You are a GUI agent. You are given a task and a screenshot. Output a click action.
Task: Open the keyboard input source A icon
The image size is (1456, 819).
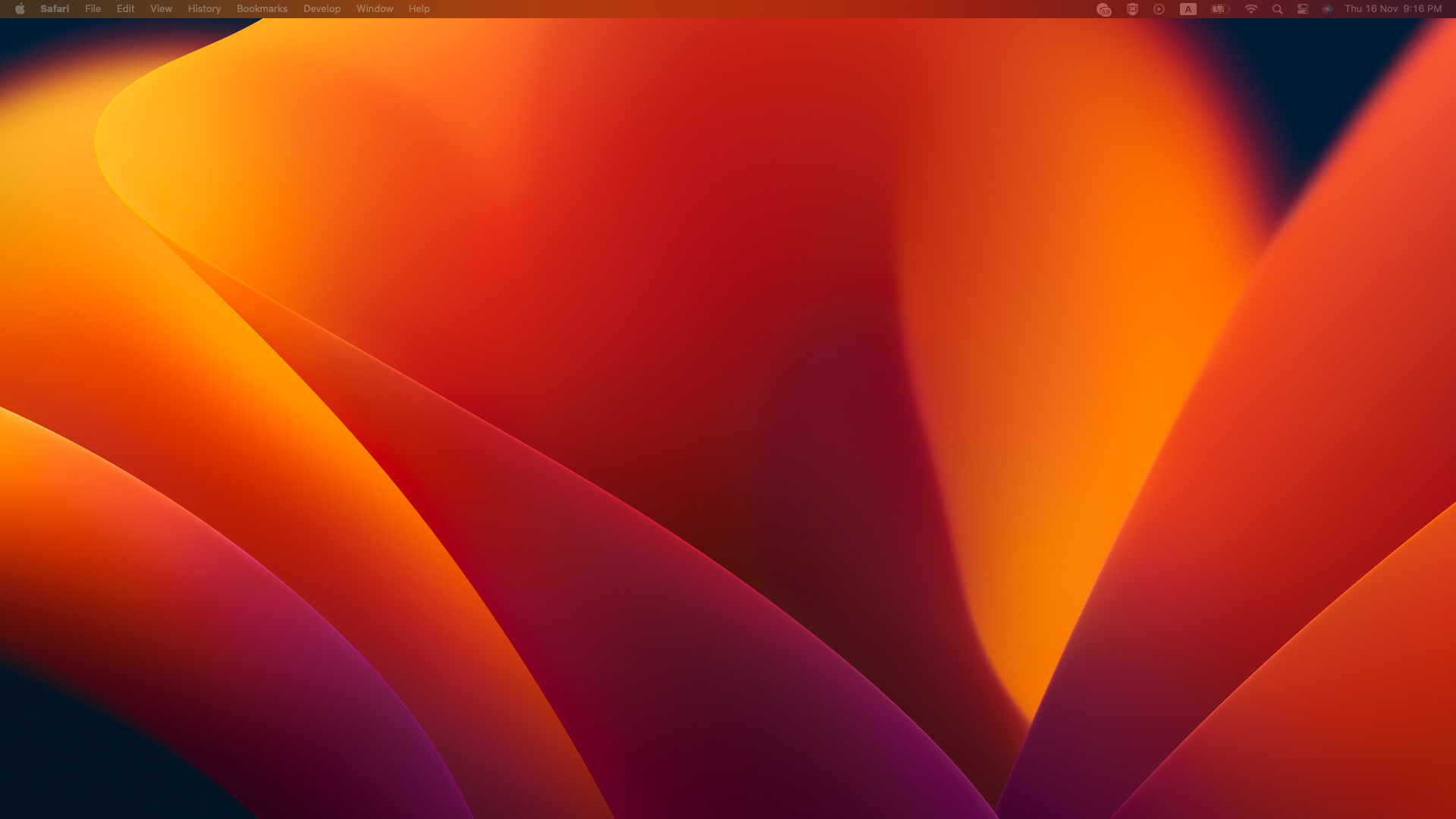pos(1188,9)
